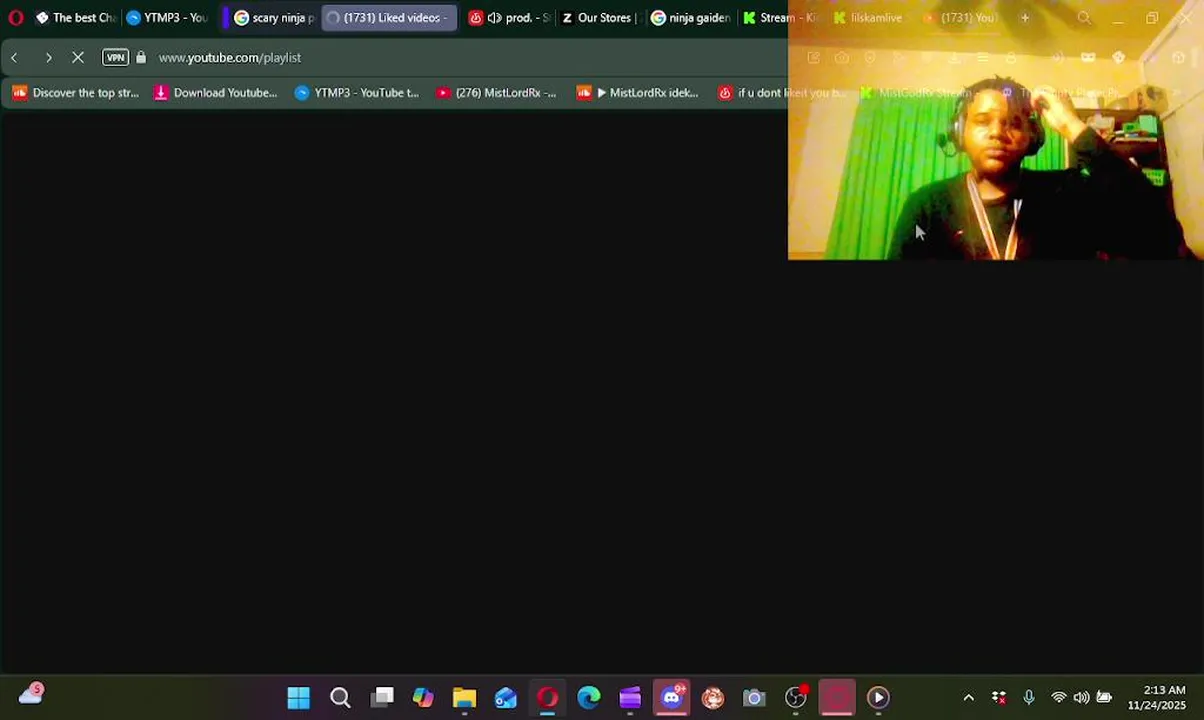Click the microphone tray icon
Image resolution: width=1204 pixels, height=720 pixels.
pos(1029,698)
